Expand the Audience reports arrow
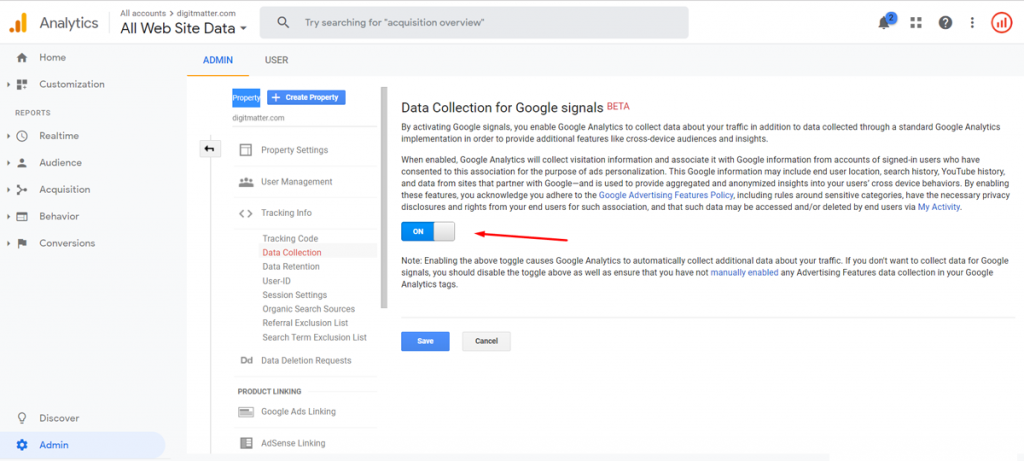The height and width of the screenshot is (461, 1024). (x=8, y=163)
